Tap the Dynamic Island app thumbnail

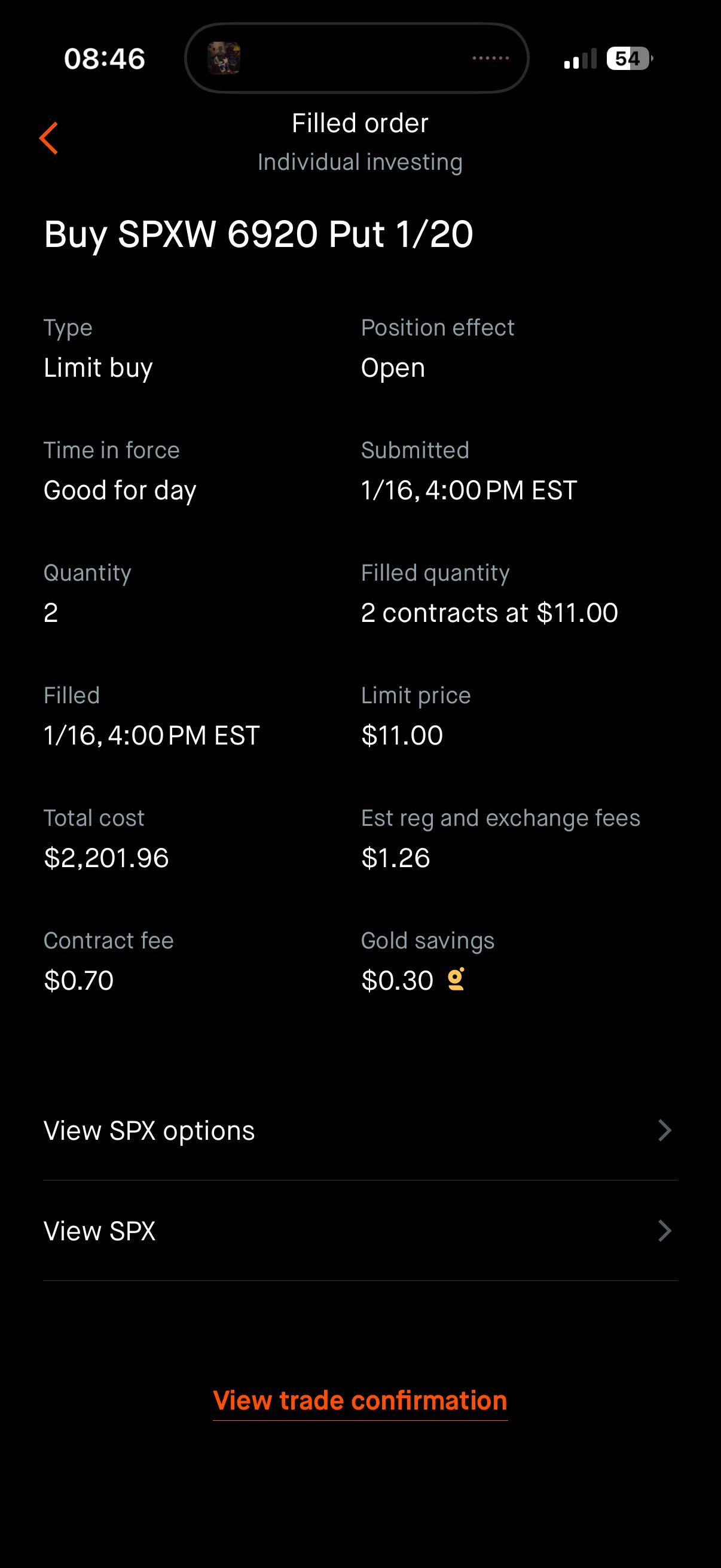(x=224, y=59)
